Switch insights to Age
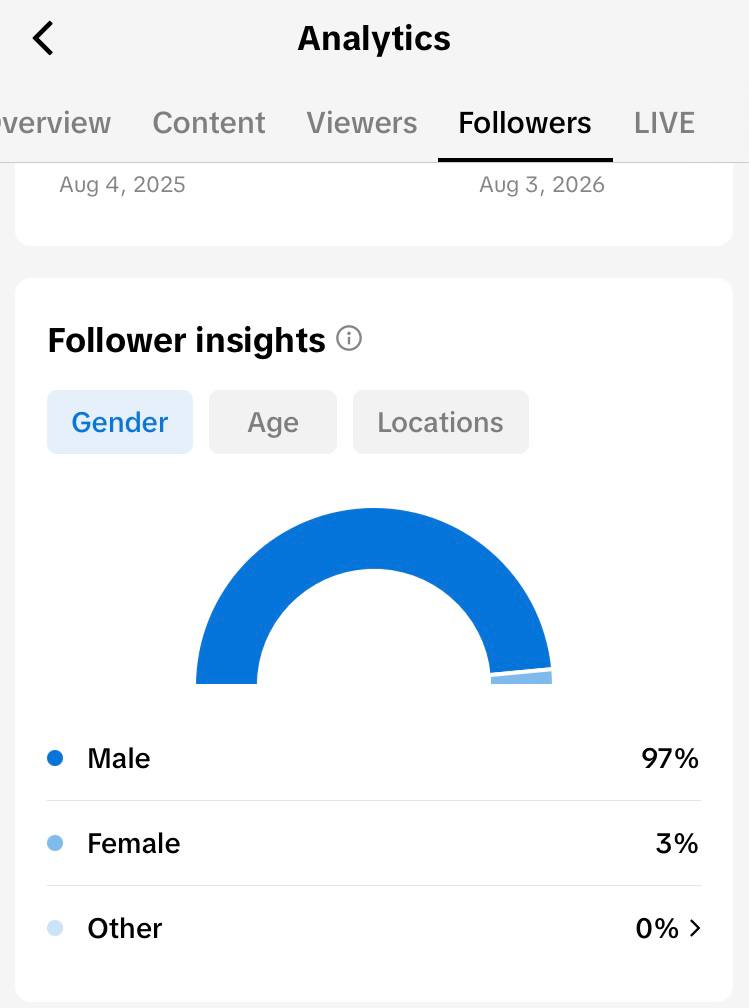This screenshot has height=1008, width=749. (273, 422)
